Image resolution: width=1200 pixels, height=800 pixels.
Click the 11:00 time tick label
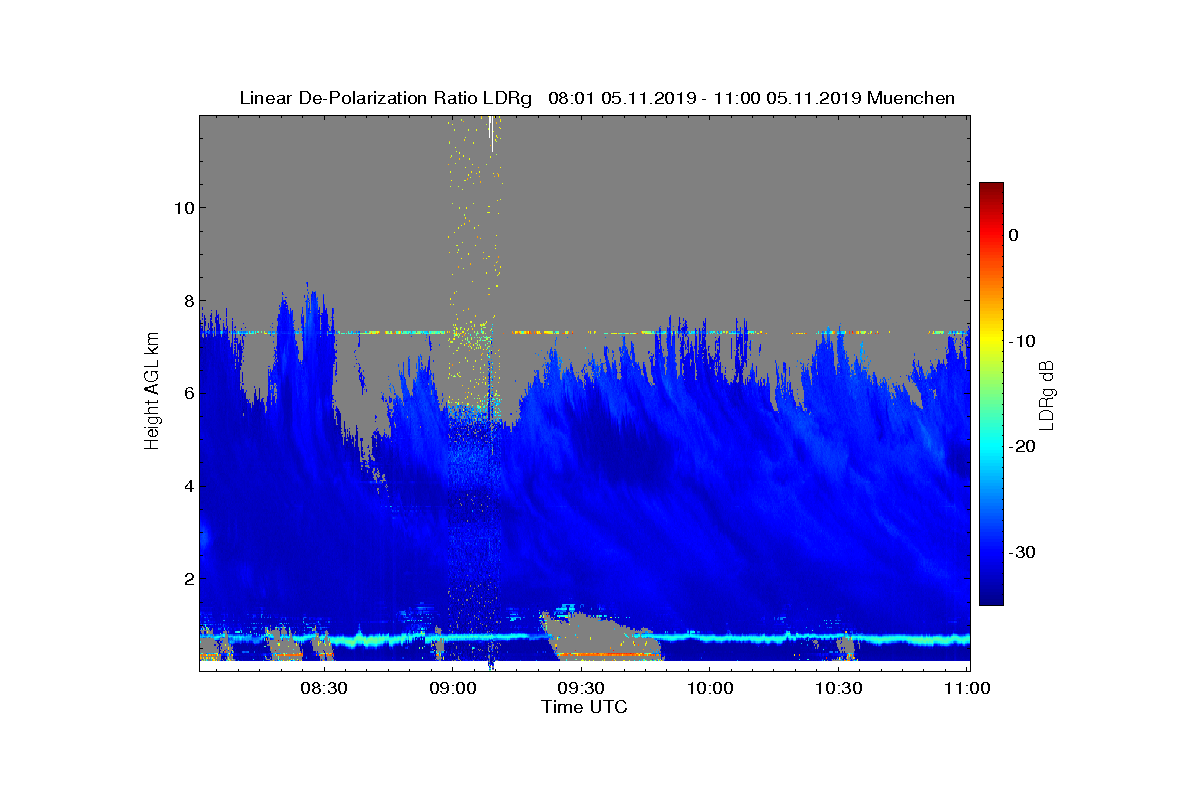(x=966, y=688)
